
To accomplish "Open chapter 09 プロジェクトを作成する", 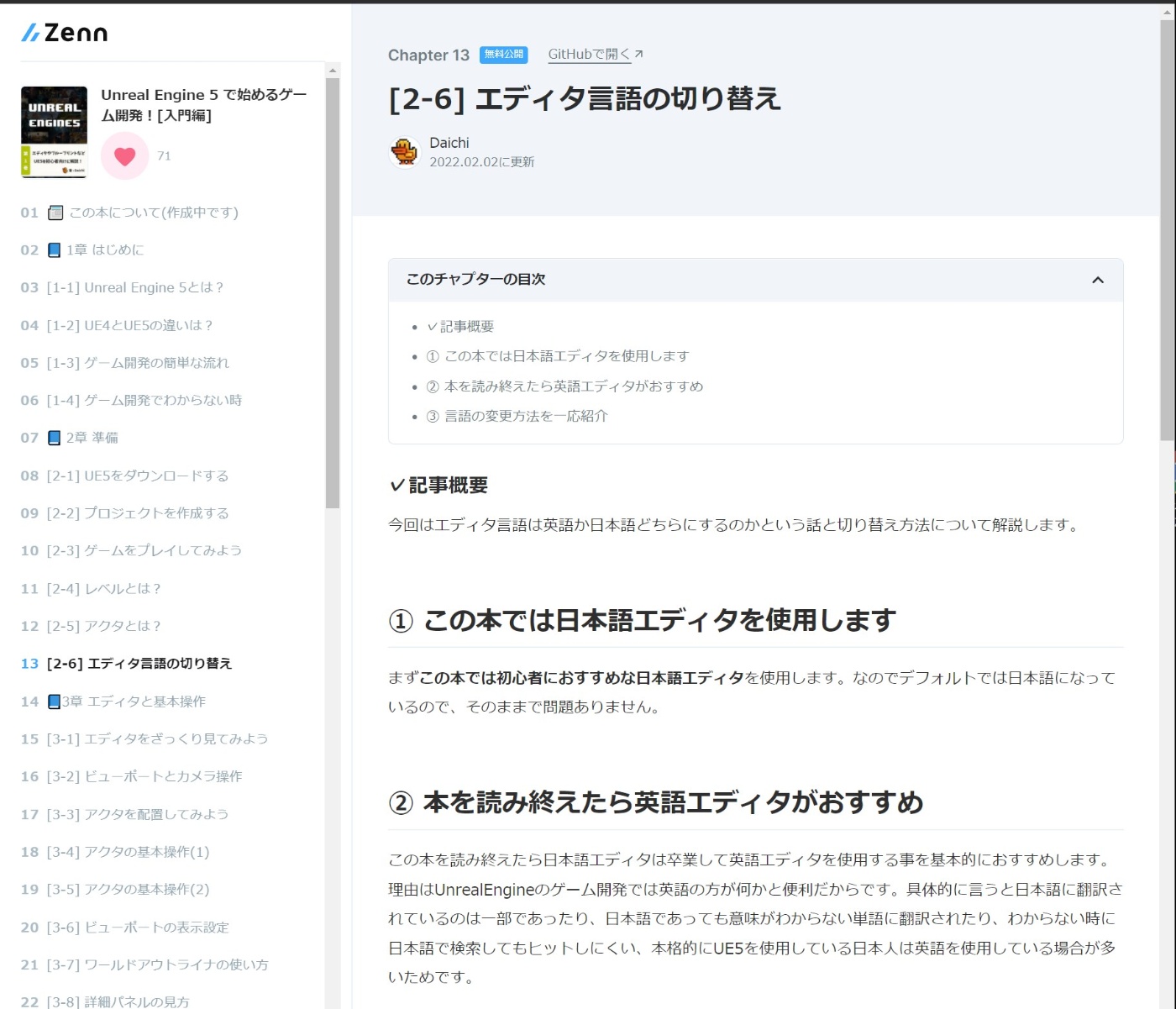I will pos(124,512).
